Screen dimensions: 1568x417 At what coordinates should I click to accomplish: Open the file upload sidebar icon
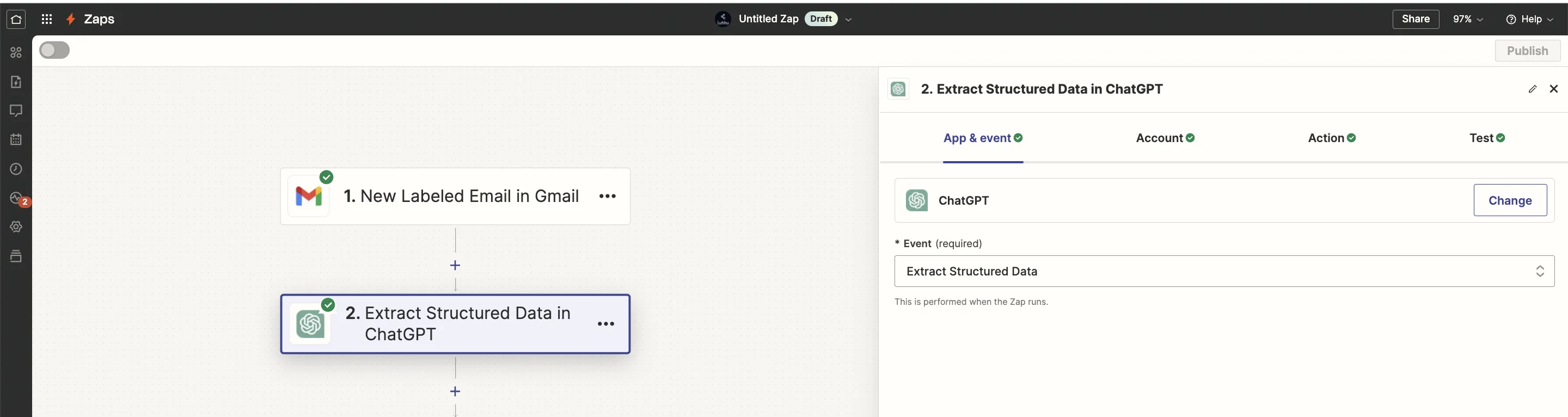[16, 82]
